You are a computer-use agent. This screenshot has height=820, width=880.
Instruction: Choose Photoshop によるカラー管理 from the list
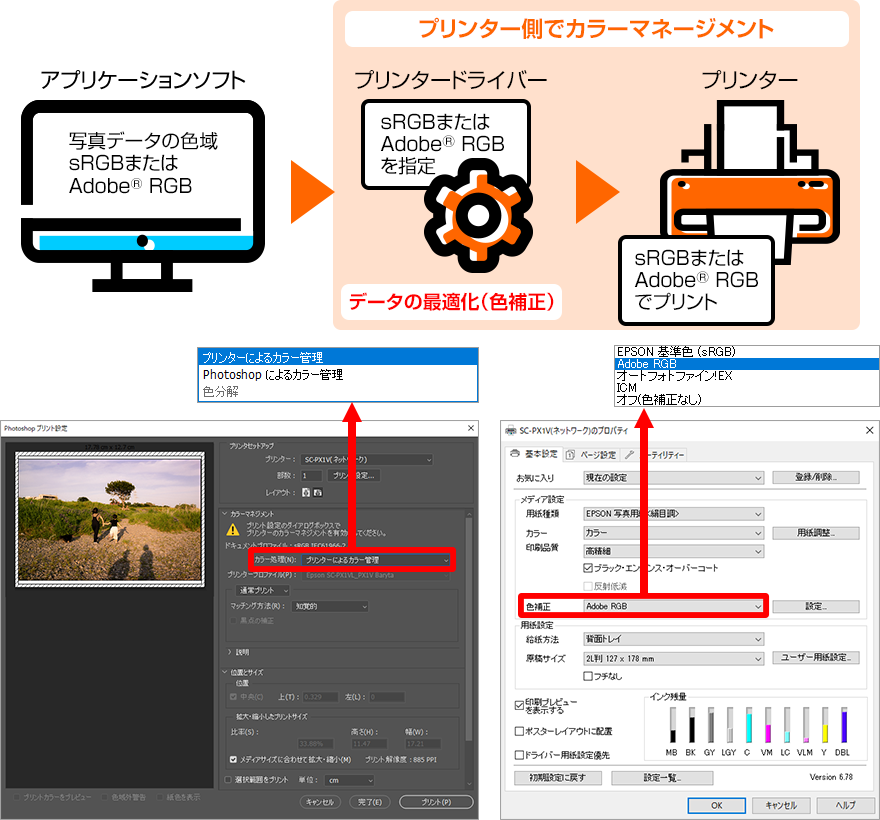pos(272,374)
